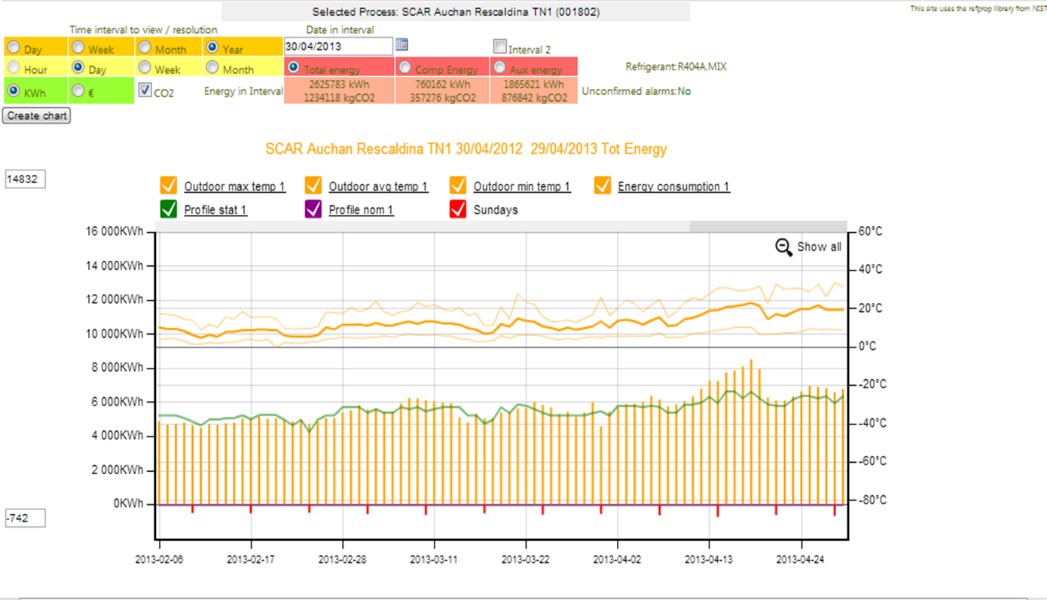The height and width of the screenshot is (600, 1047).
Task: Open the calendar date picker icon
Action: 401,45
